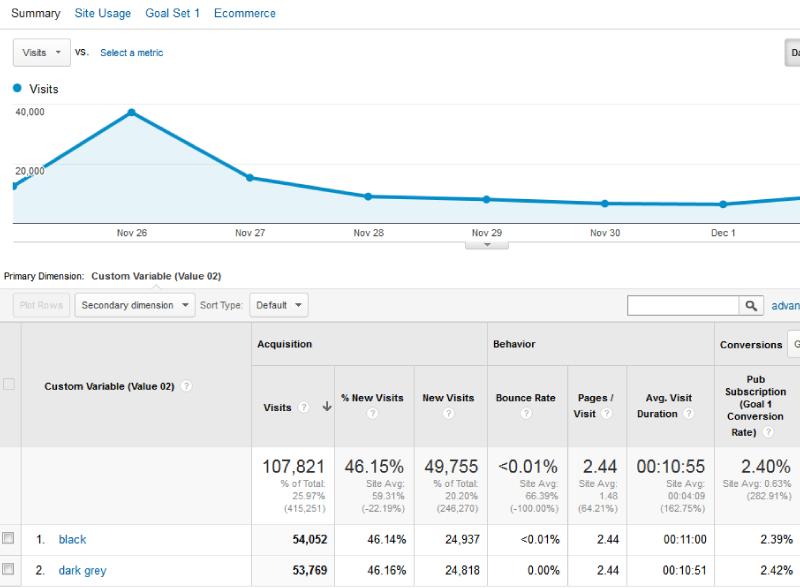800x588 pixels.
Task: Open the Visits metric dropdown
Action: pos(42,53)
